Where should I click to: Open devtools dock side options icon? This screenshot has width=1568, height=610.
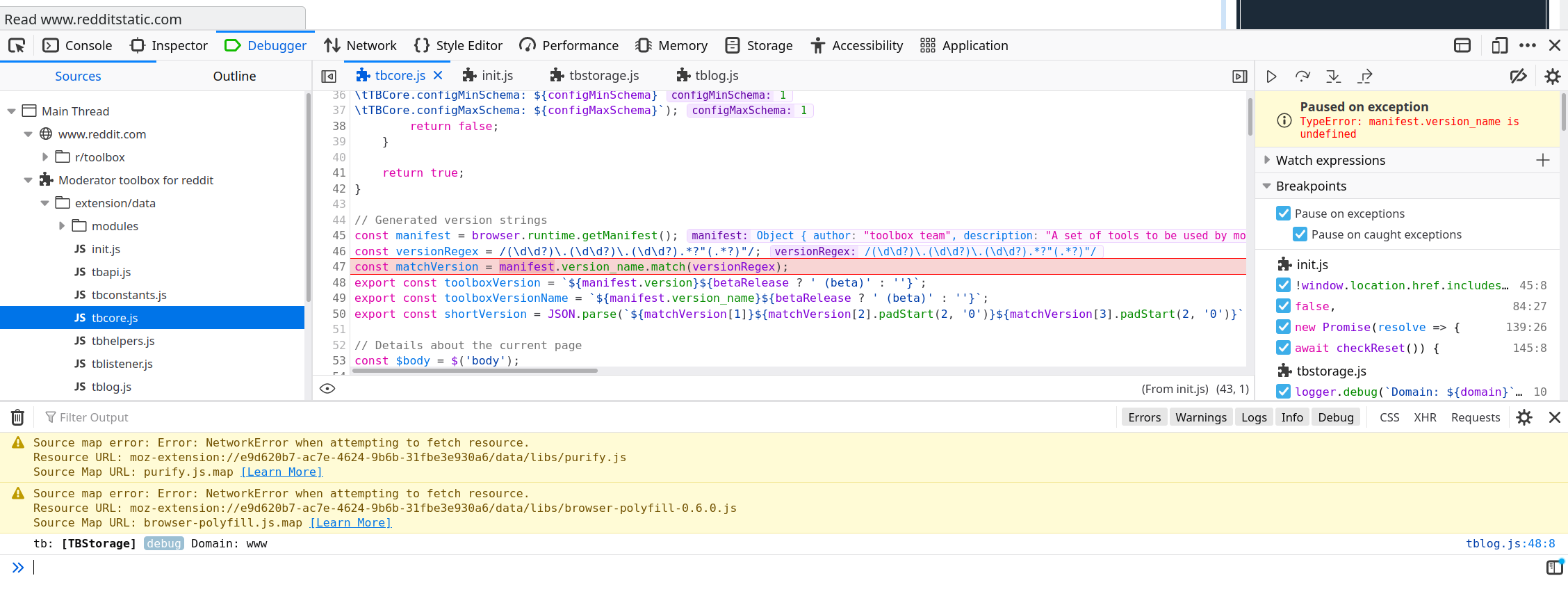1462,45
